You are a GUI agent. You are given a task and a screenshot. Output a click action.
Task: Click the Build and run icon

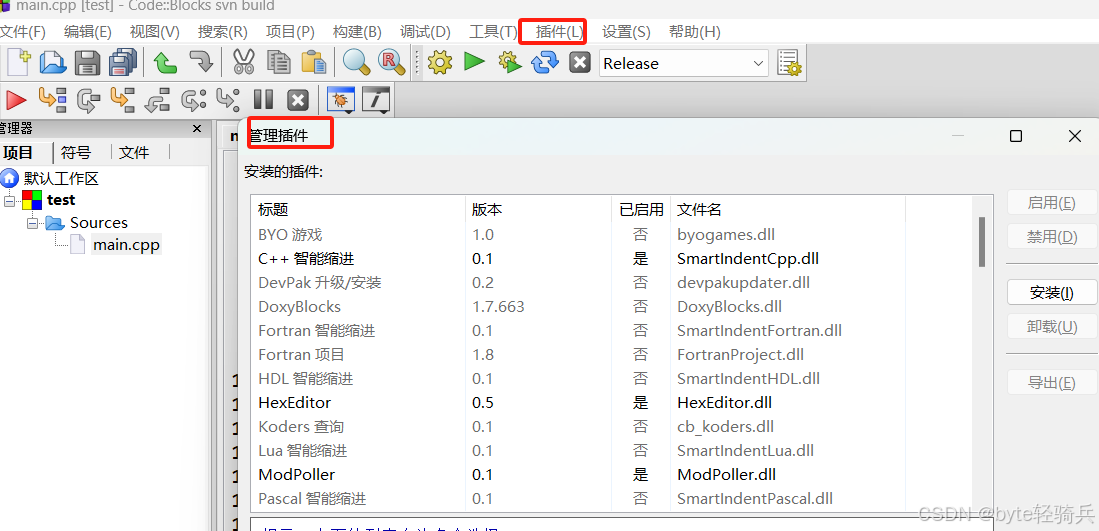(x=510, y=63)
